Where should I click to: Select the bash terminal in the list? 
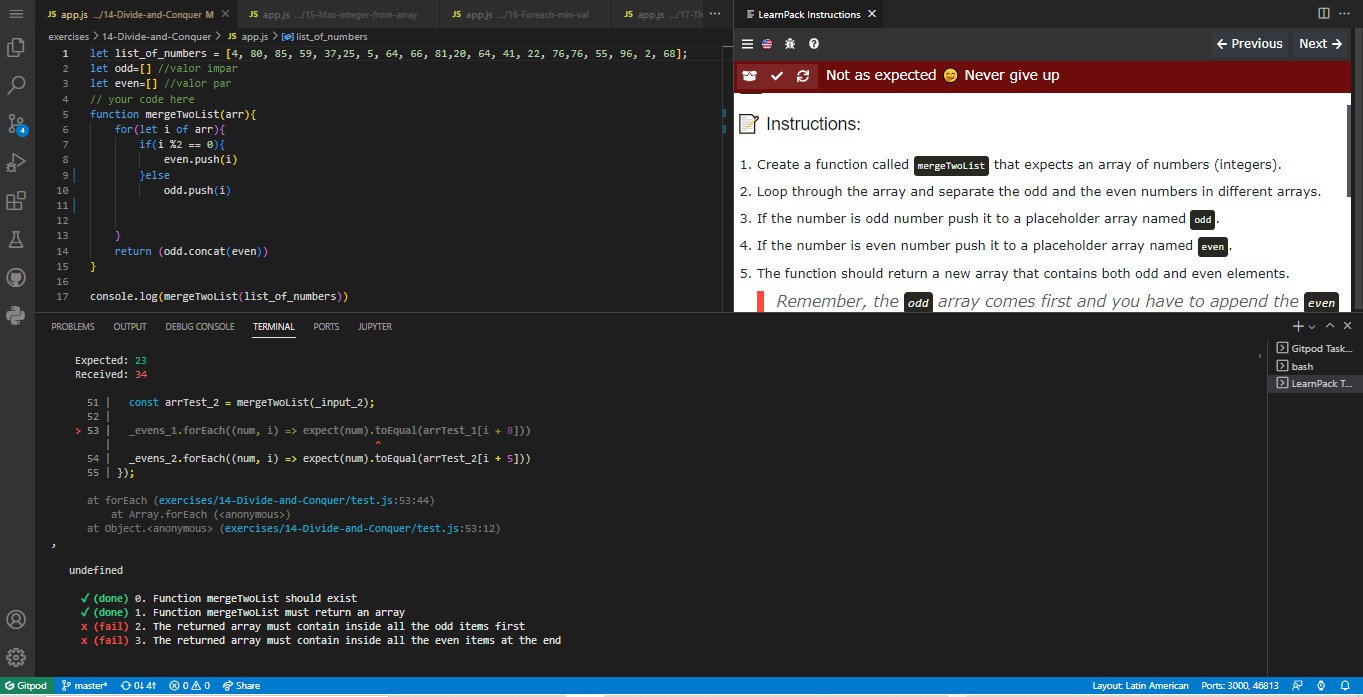tap(1302, 366)
